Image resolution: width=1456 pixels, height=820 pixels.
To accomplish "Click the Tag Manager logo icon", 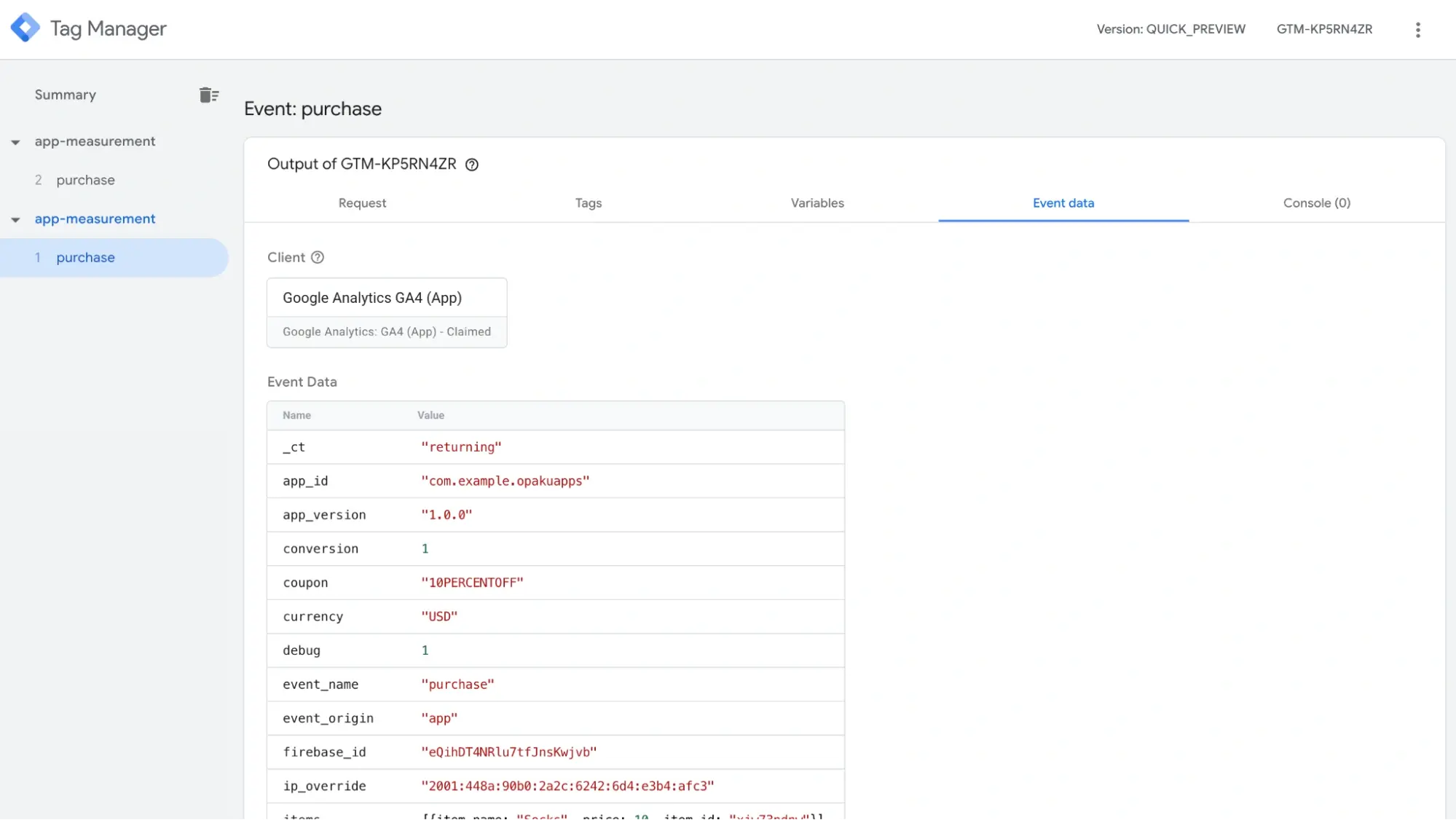I will click(x=25, y=28).
